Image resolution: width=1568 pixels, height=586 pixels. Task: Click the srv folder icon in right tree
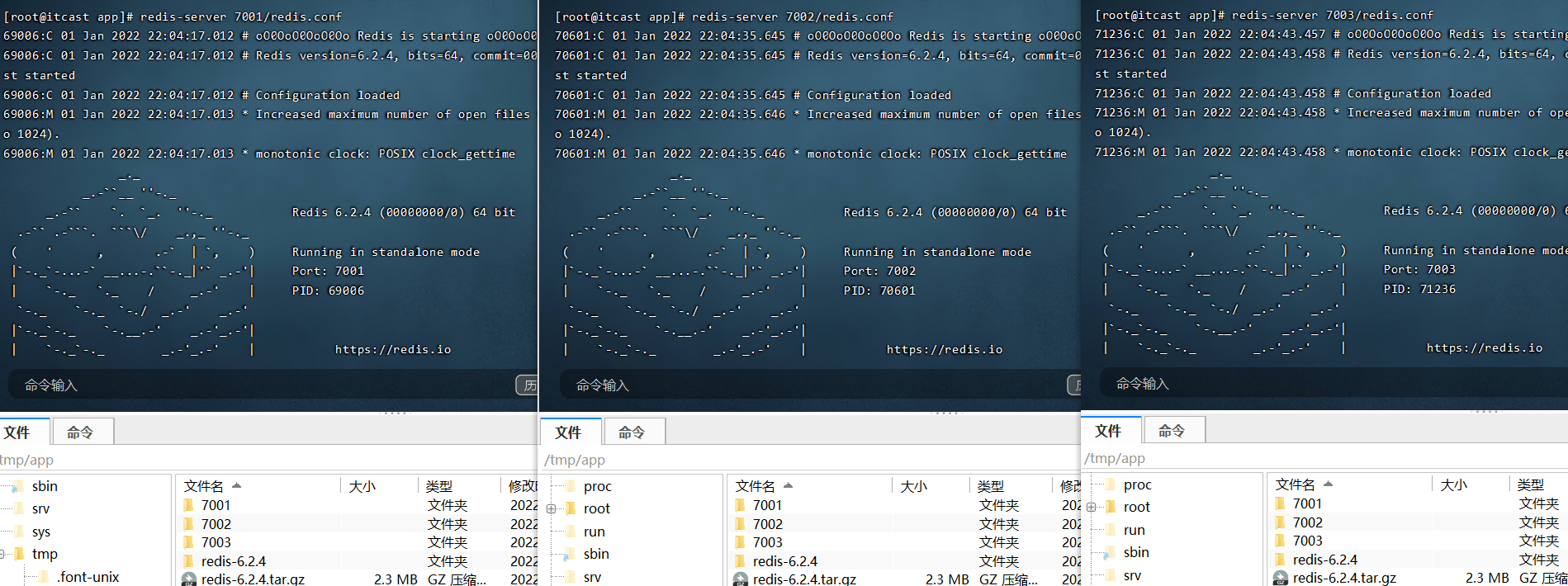[x=1109, y=575]
